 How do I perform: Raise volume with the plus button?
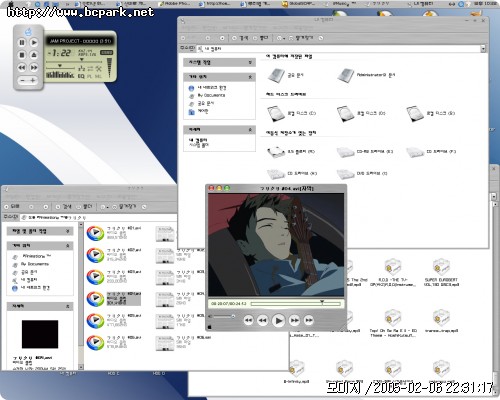[x=33, y=80]
